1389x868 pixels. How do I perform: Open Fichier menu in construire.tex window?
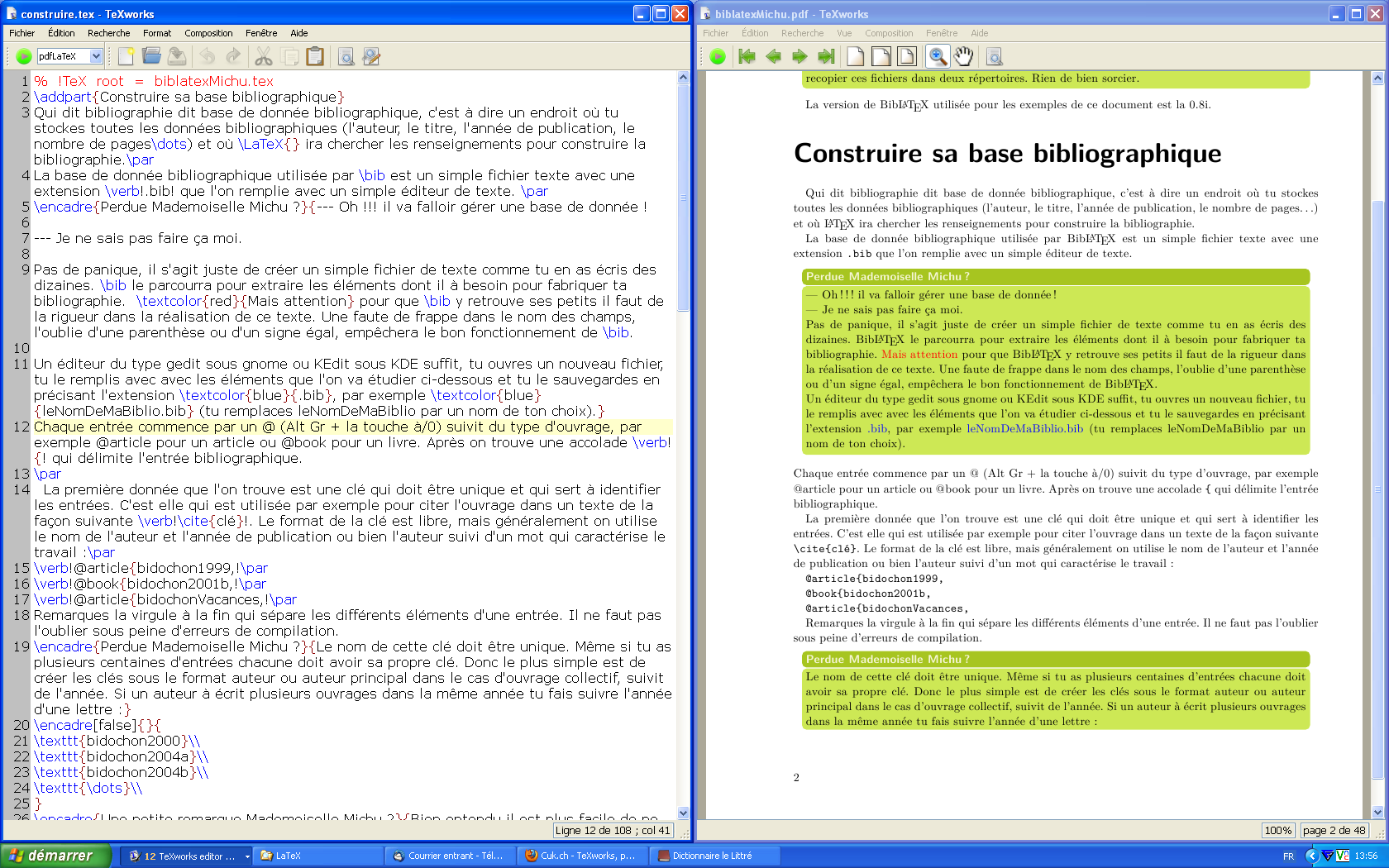pyautogui.click(x=21, y=33)
